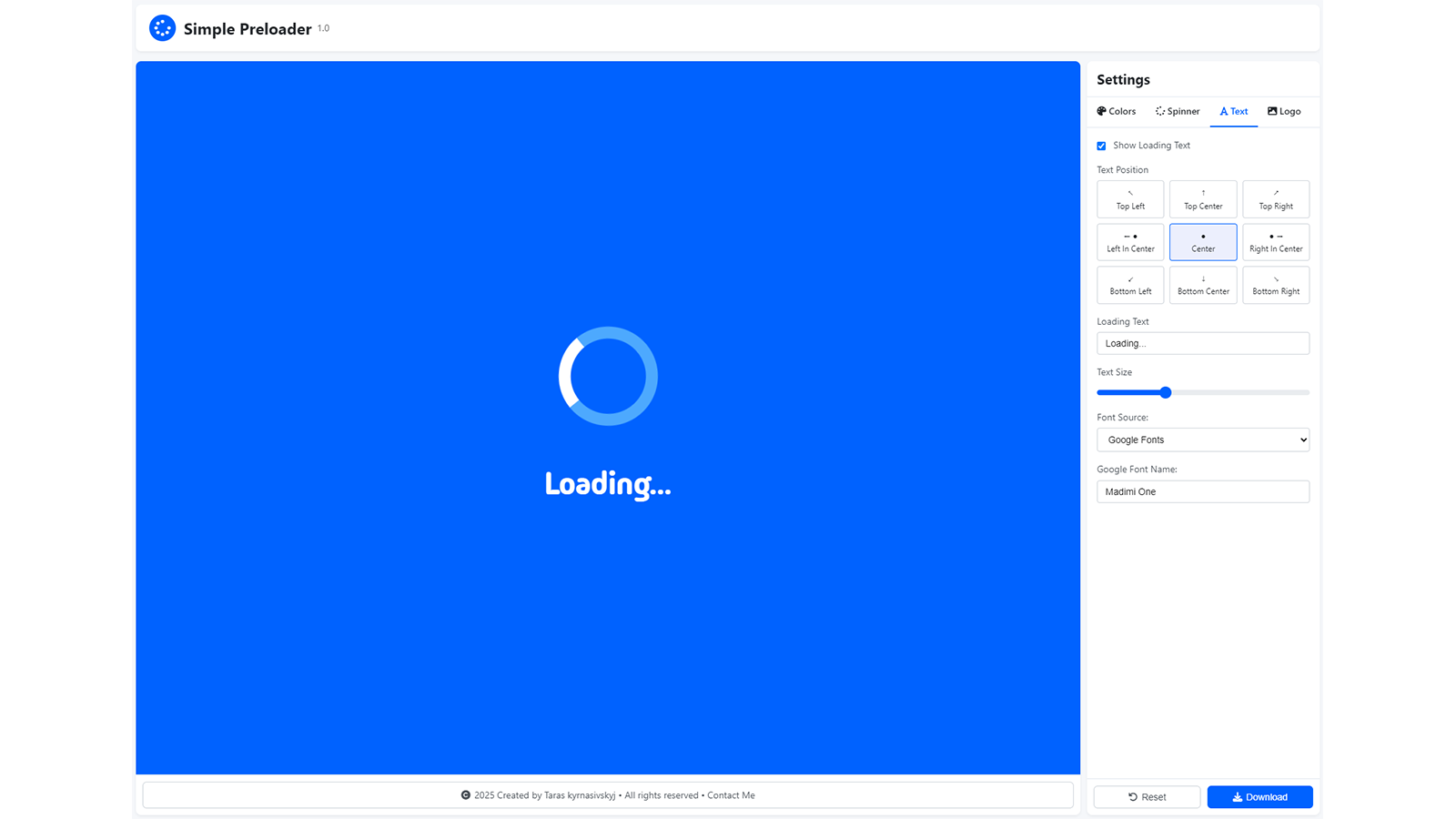Uncheck Show Loading Text

(x=1101, y=145)
